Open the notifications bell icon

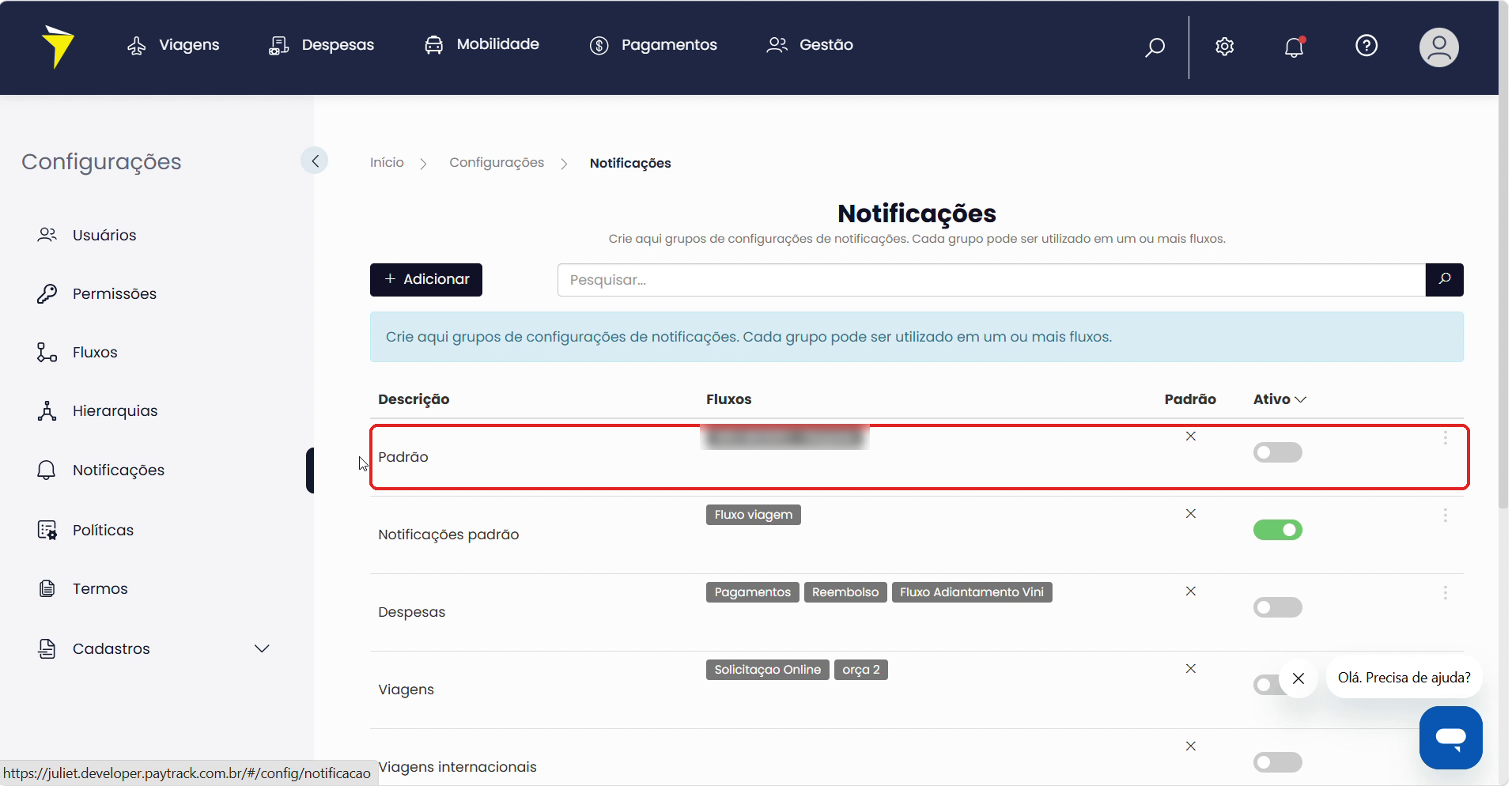[1294, 47]
